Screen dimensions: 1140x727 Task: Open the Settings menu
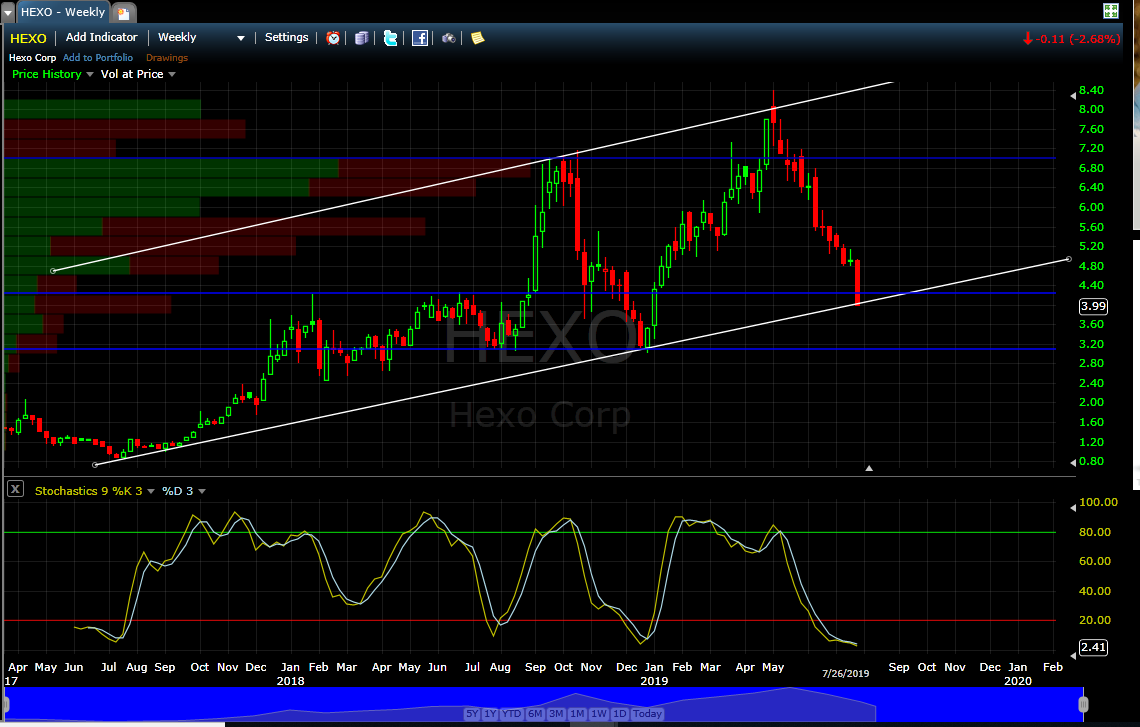(x=286, y=37)
